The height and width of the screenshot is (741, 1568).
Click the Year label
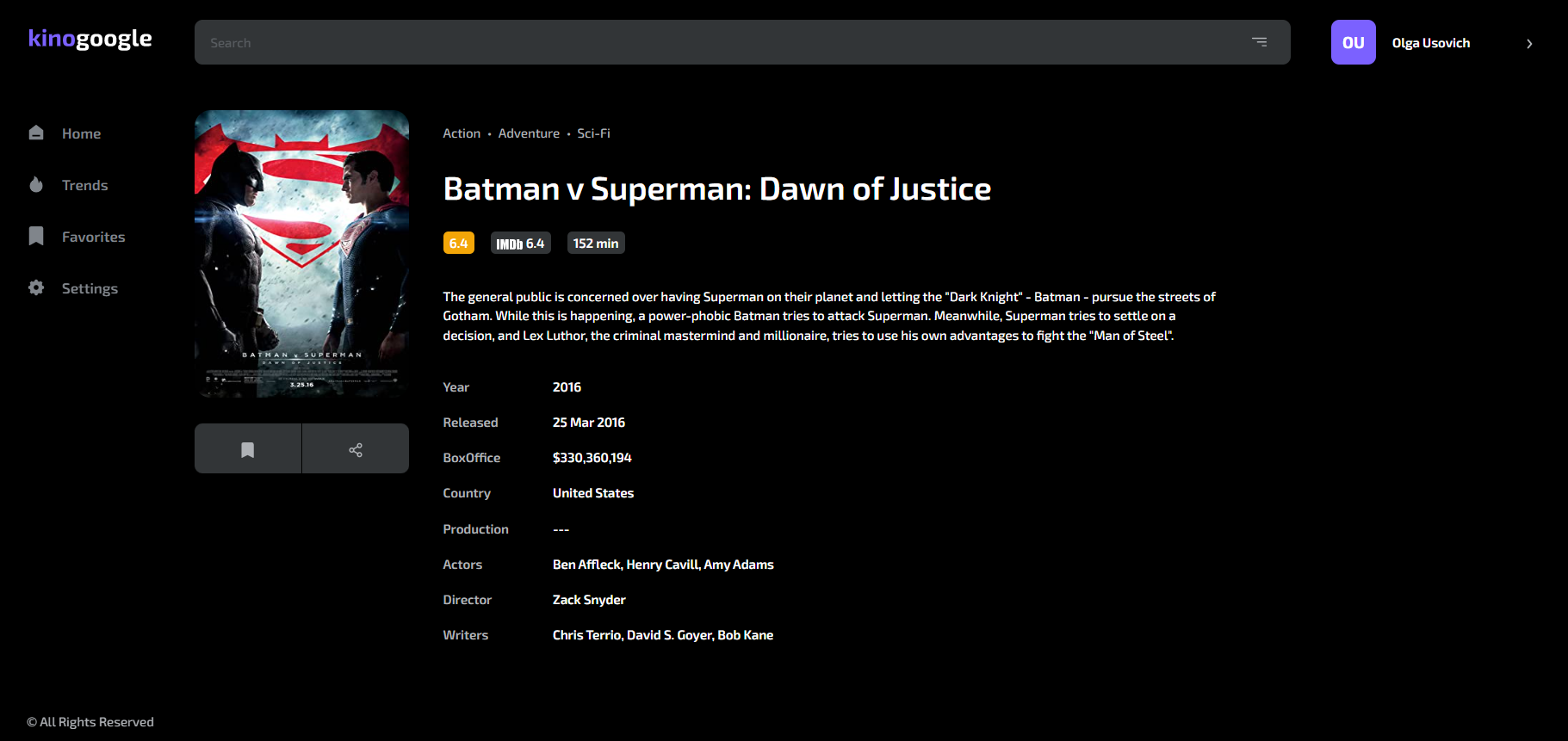456,387
